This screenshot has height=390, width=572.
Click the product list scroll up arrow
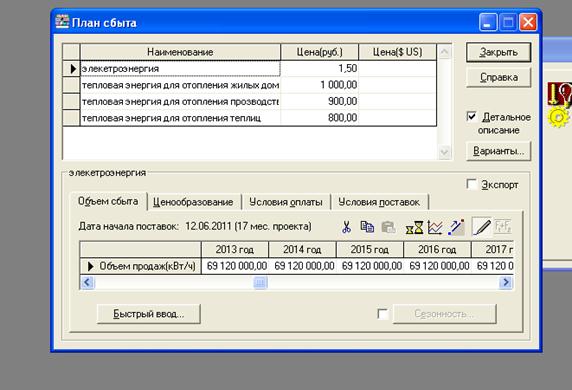coord(444,52)
